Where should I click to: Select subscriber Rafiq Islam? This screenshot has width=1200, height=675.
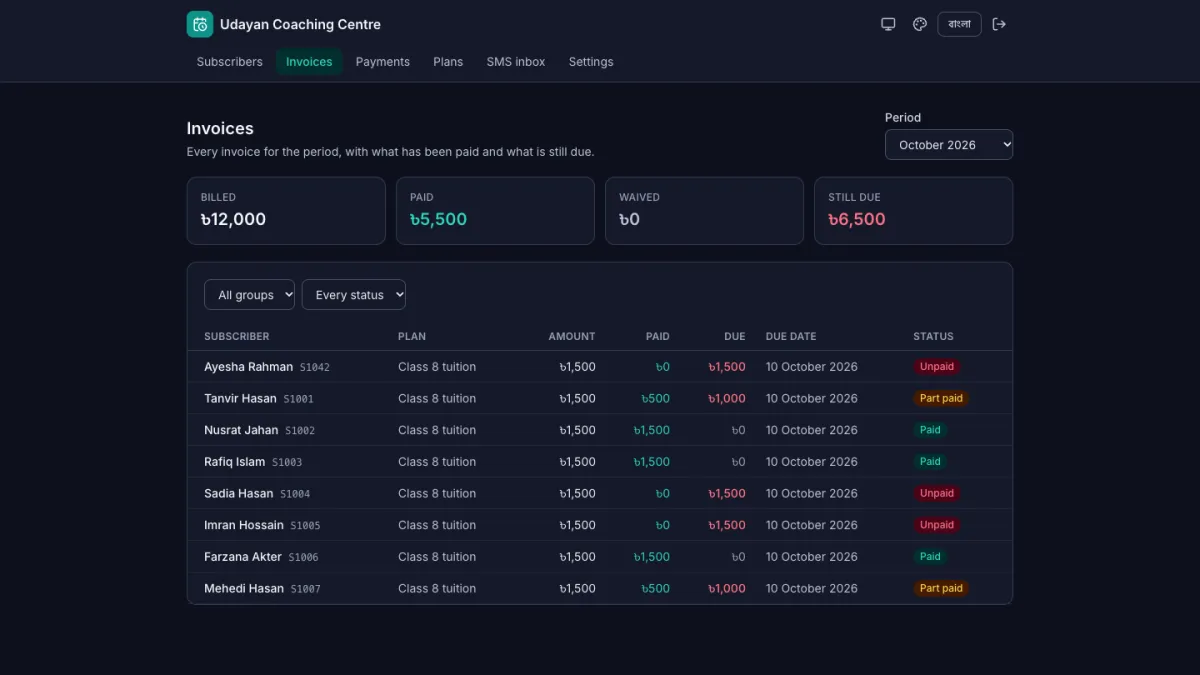coord(235,462)
